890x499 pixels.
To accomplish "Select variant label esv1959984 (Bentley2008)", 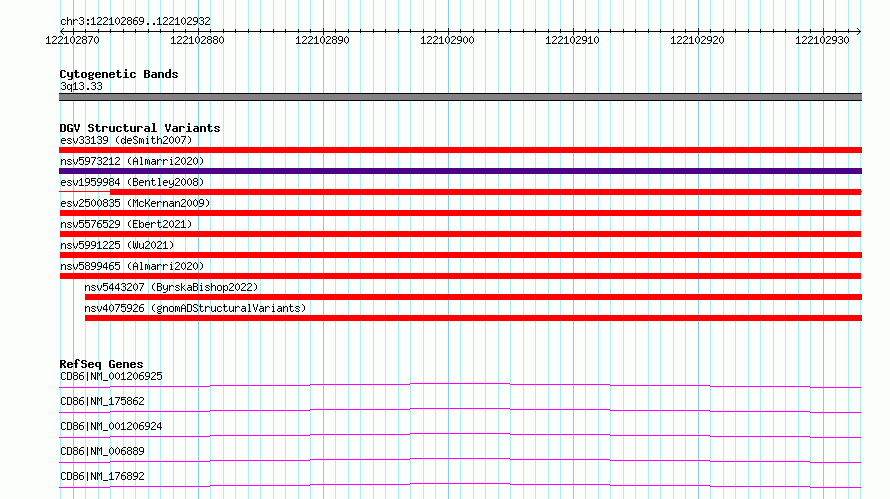I will 132,182.
